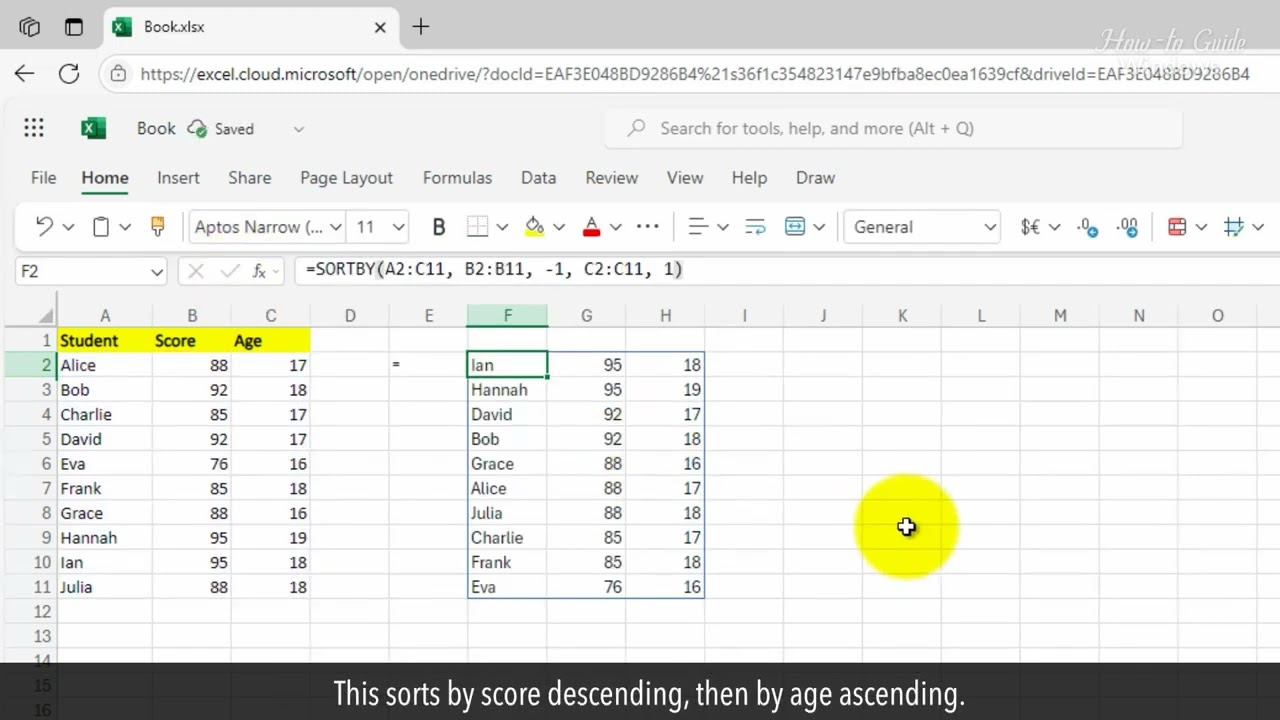Select the column F header

(507, 316)
